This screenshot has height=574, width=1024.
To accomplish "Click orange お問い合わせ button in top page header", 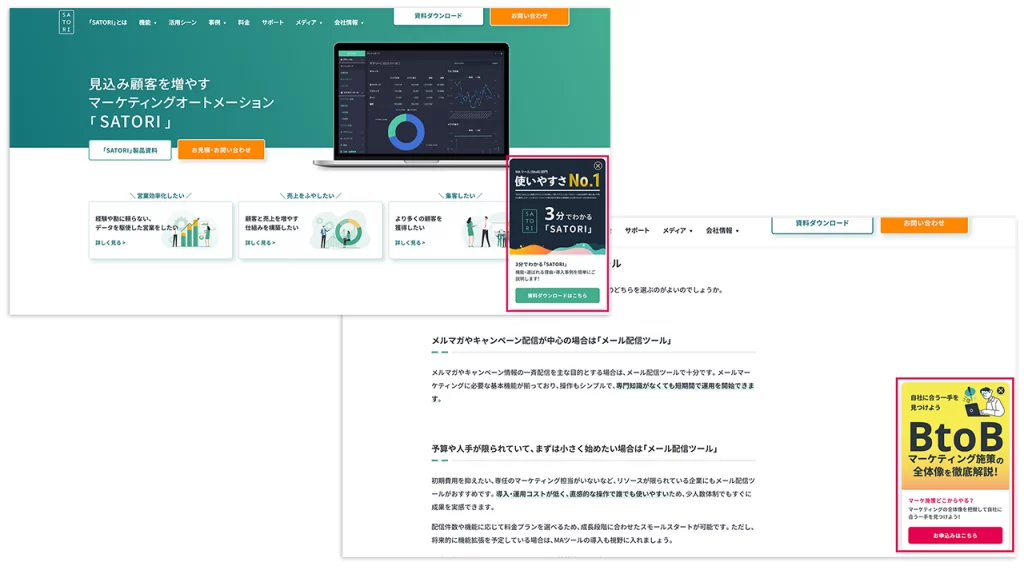I will [529, 16].
